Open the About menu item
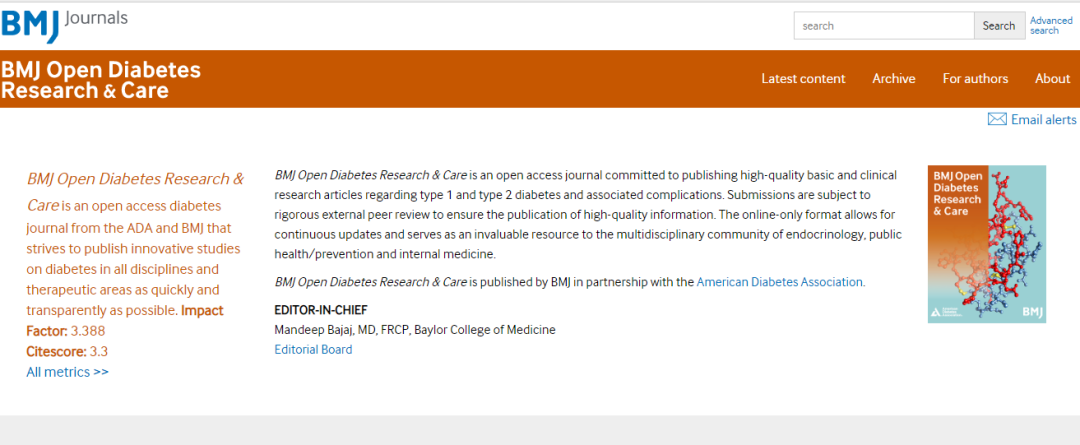 [1052, 79]
